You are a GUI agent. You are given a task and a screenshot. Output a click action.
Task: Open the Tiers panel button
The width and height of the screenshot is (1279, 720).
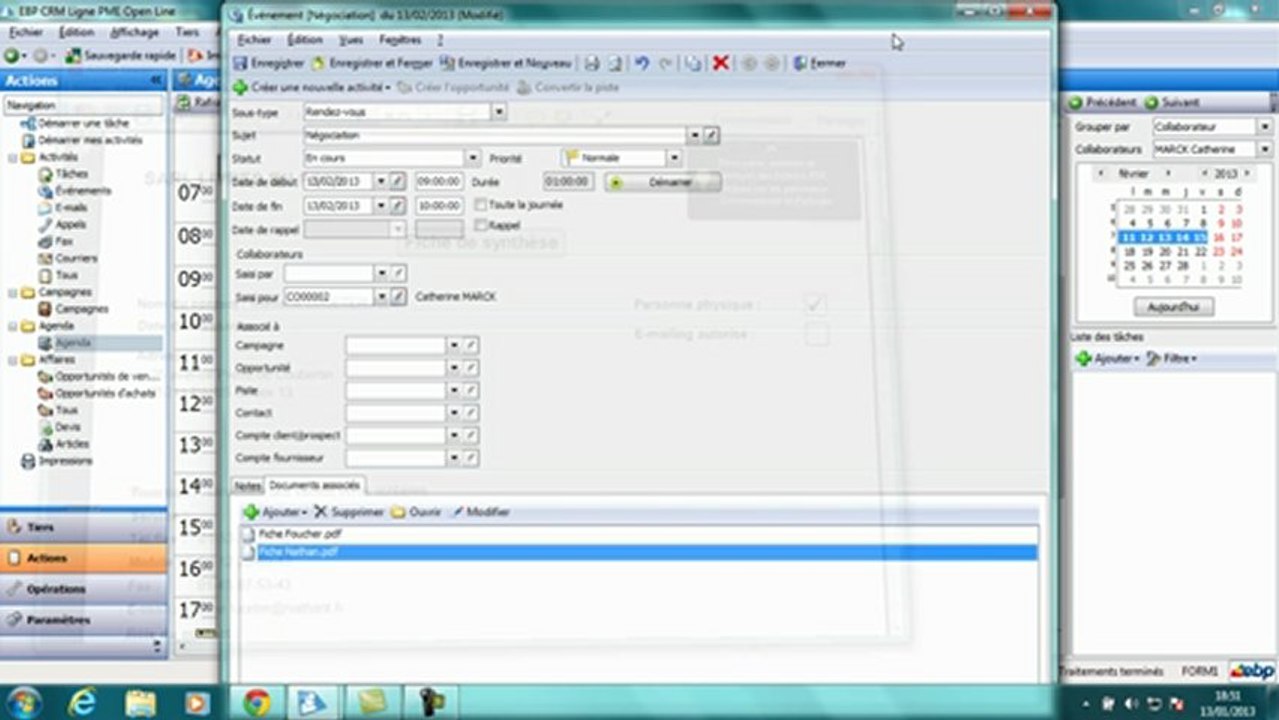click(83, 527)
